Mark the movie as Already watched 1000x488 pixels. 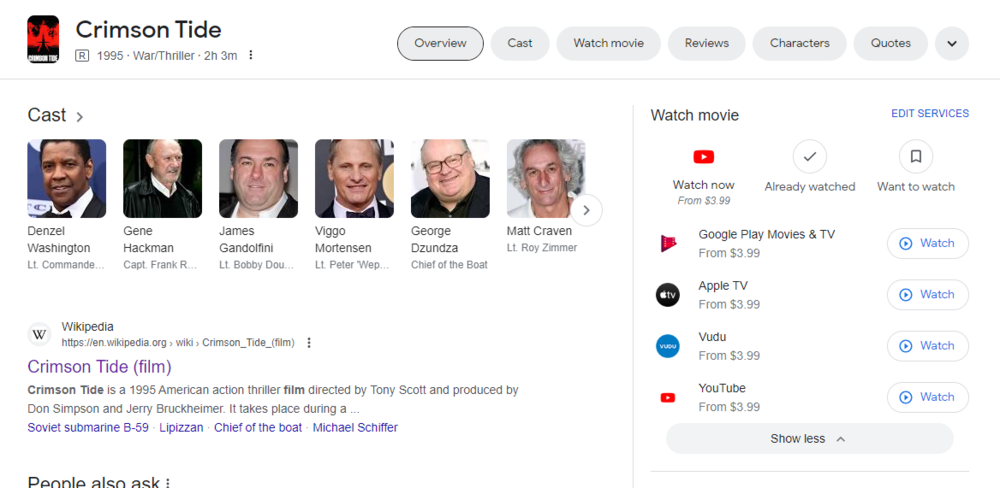810,157
